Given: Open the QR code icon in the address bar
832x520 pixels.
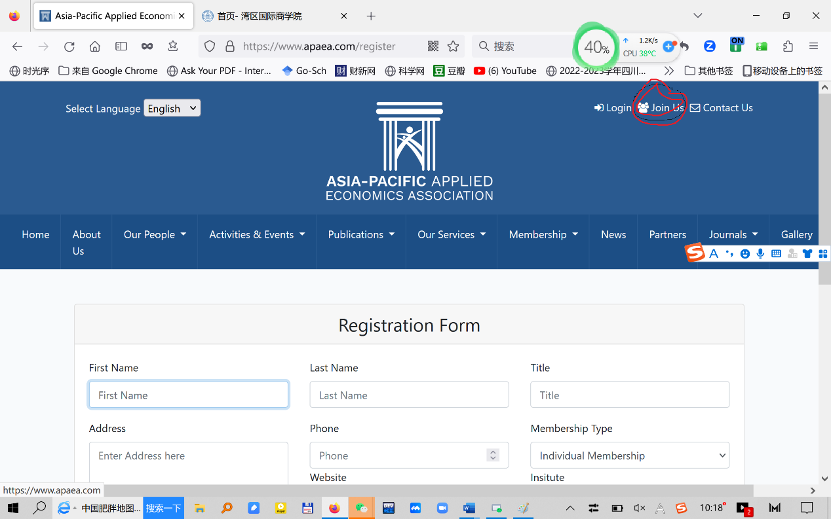Looking at the screenshot, I should point(433,46).
